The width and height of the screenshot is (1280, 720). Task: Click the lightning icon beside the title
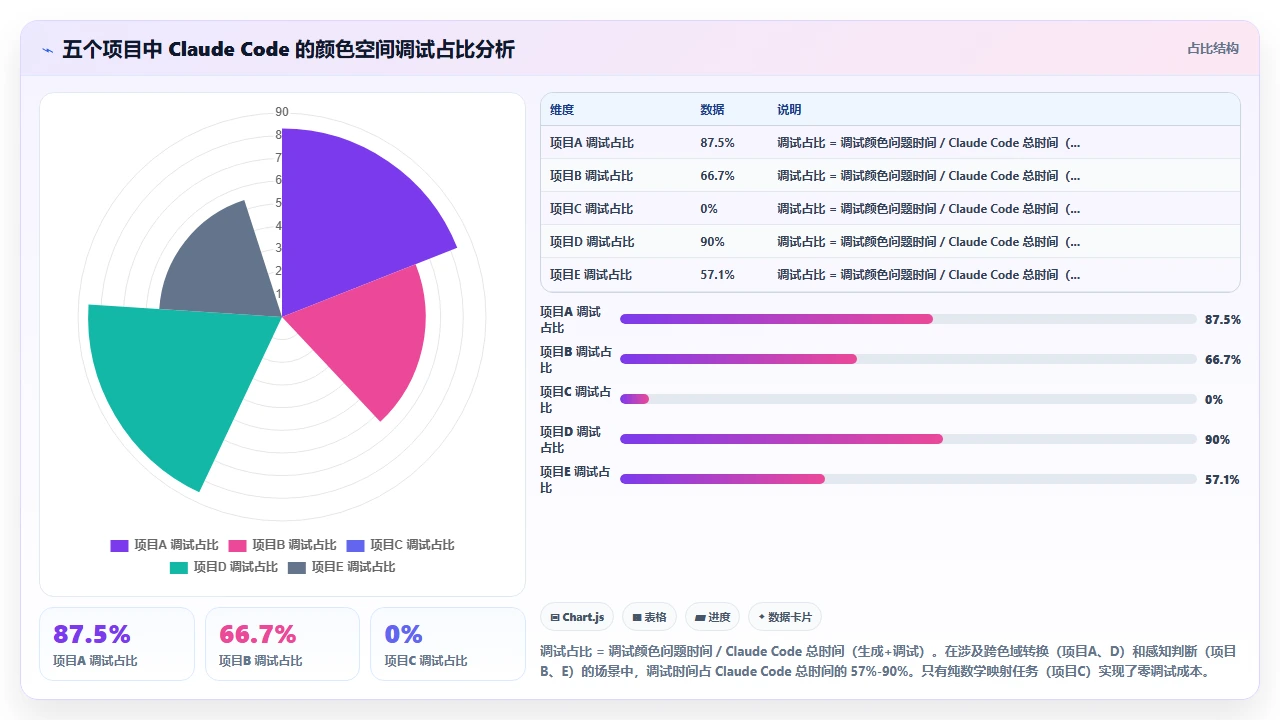48,50
